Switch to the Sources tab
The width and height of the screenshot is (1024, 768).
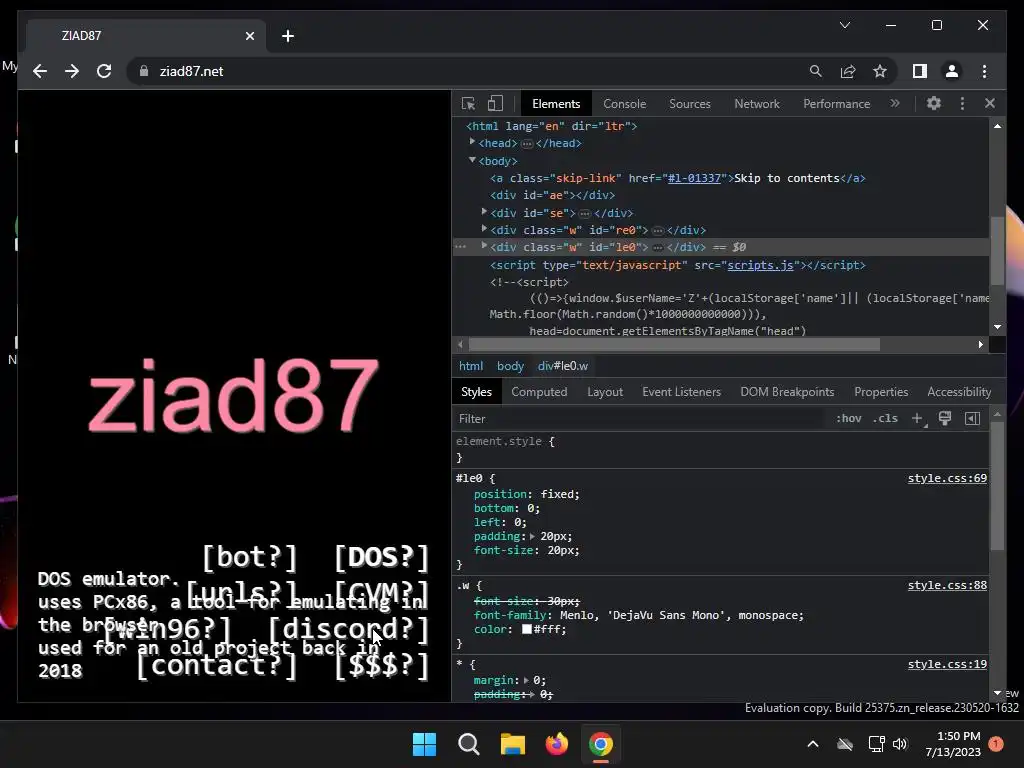(x=690, y=104)
